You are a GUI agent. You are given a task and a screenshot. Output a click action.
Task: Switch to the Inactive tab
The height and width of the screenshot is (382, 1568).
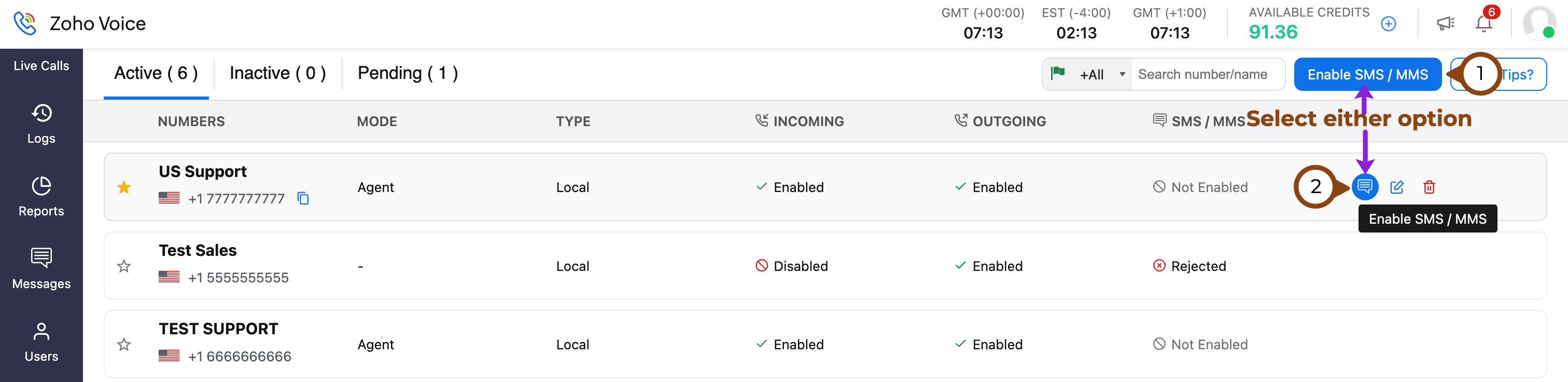(x=277, y=73)
